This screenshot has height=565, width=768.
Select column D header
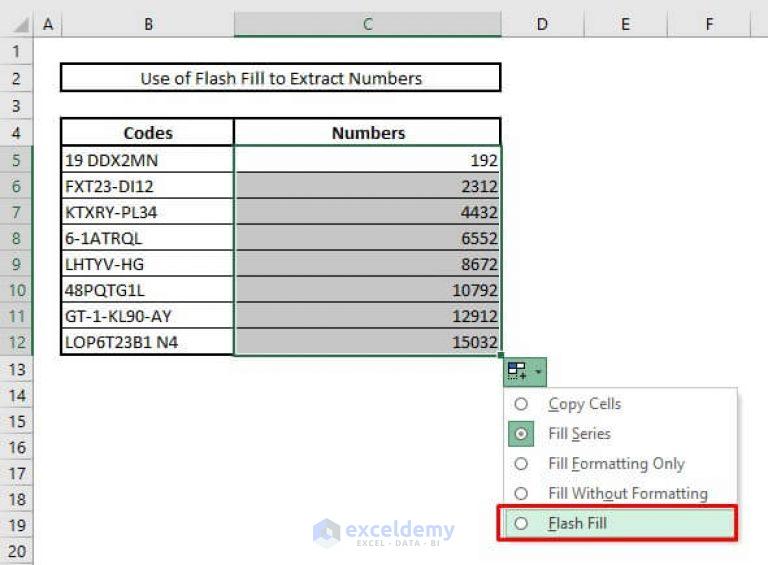pos(542,24)
